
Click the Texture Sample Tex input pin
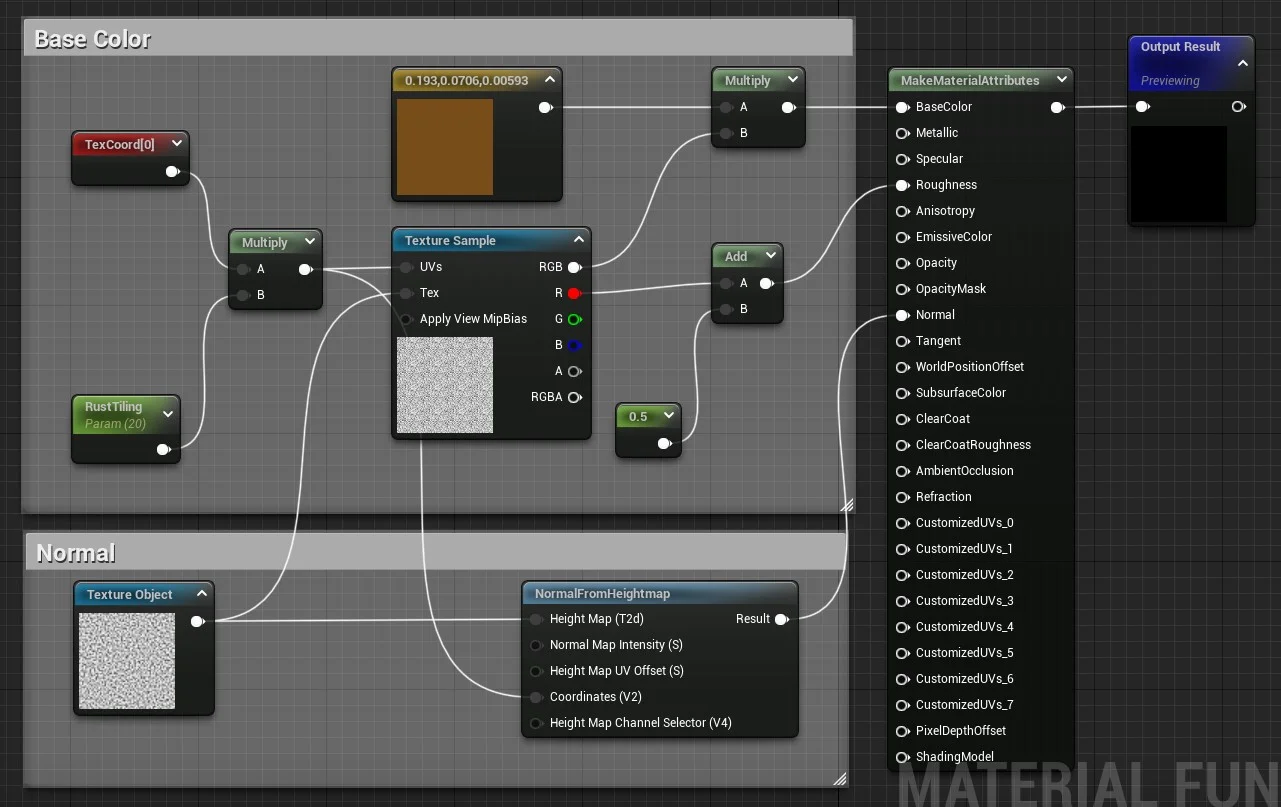pyautogui.click(x=405, y=293)
